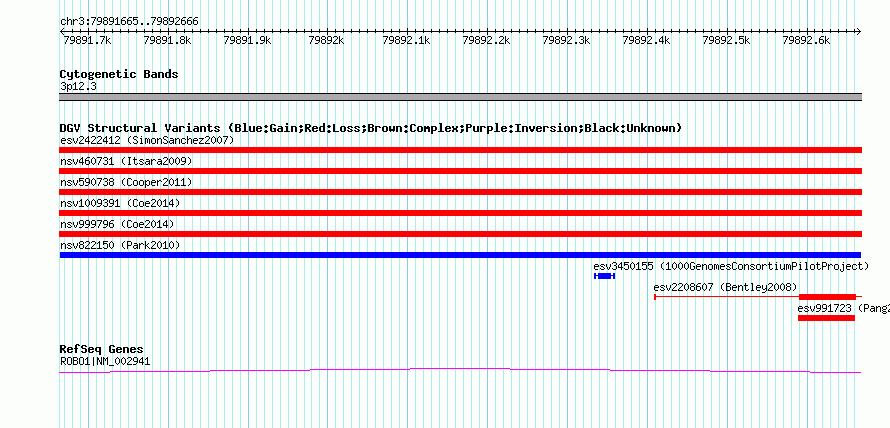Select the red loss bar under nsv460731
The image size is (890, 428).
point(460,171)
